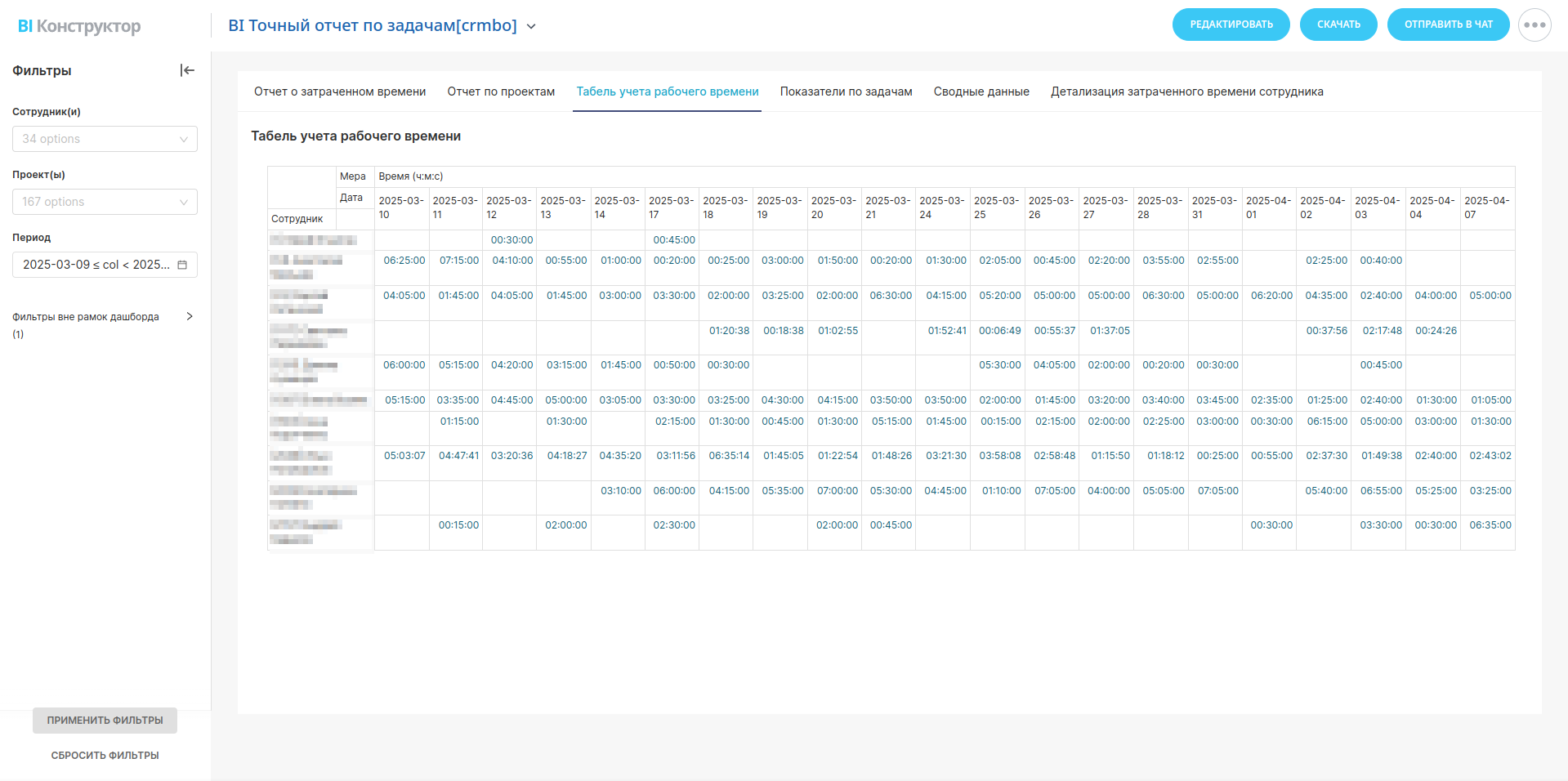Click the 2025-03-10 date column header
Screen dimensions: 1568x781
click(x=401, y=208)
